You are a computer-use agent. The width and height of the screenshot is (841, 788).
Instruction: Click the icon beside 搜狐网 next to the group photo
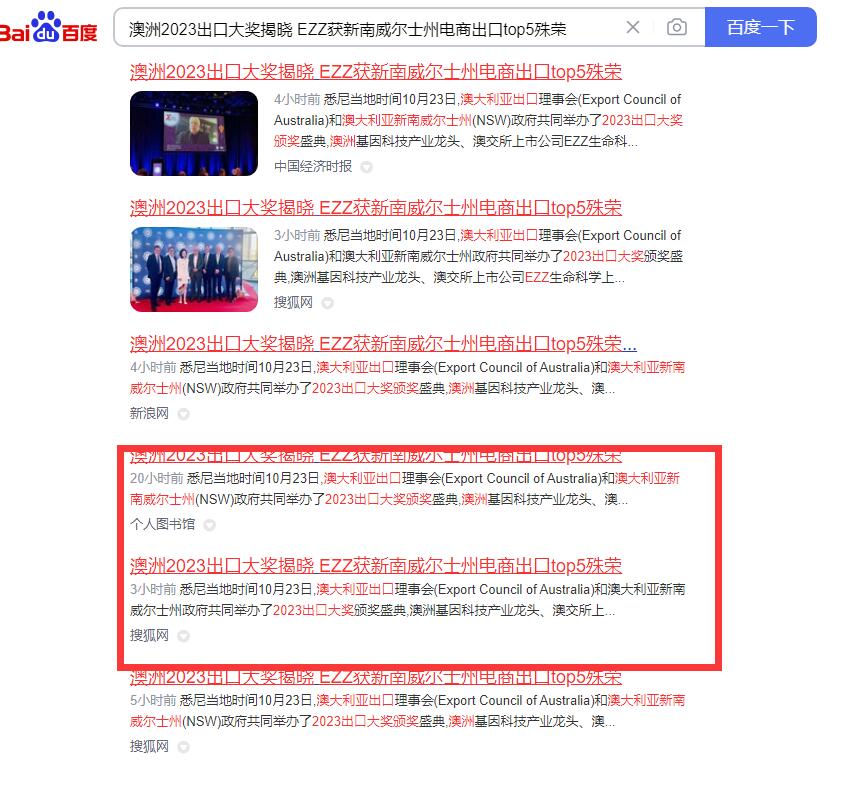327,304
